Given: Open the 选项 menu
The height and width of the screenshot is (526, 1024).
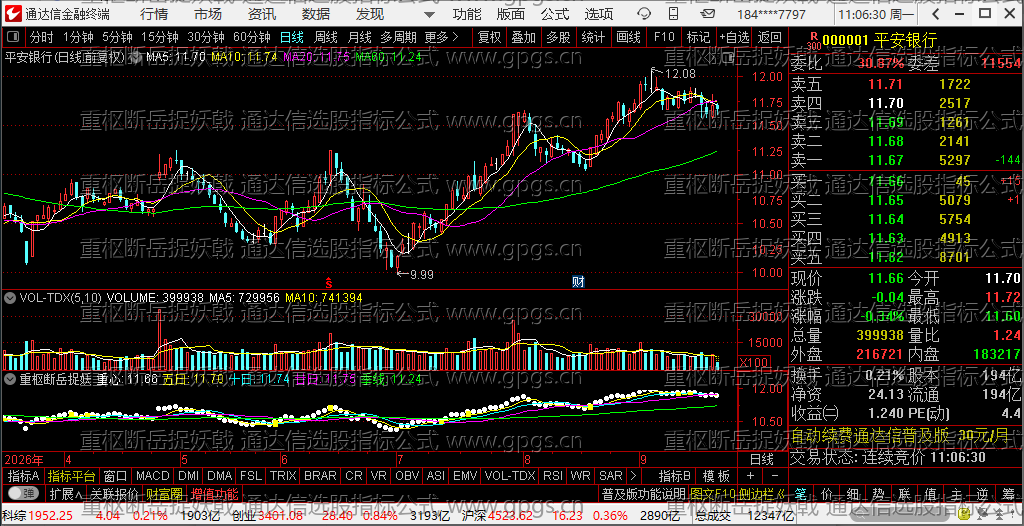Looking at the screenshot, I should [599, 14].
